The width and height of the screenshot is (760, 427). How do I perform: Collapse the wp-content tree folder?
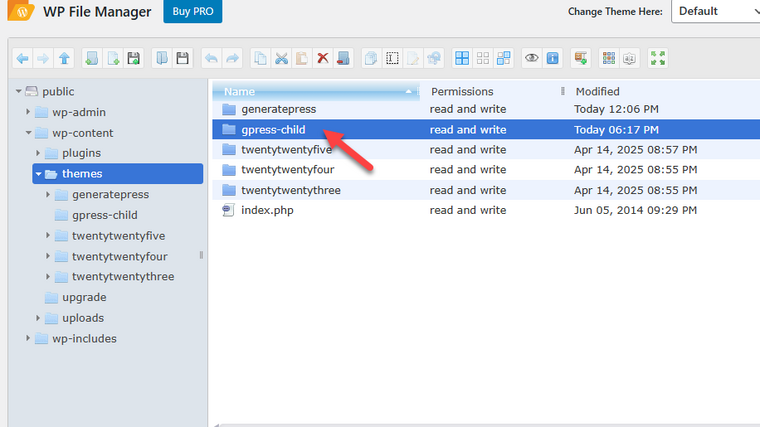click(28, 133)
